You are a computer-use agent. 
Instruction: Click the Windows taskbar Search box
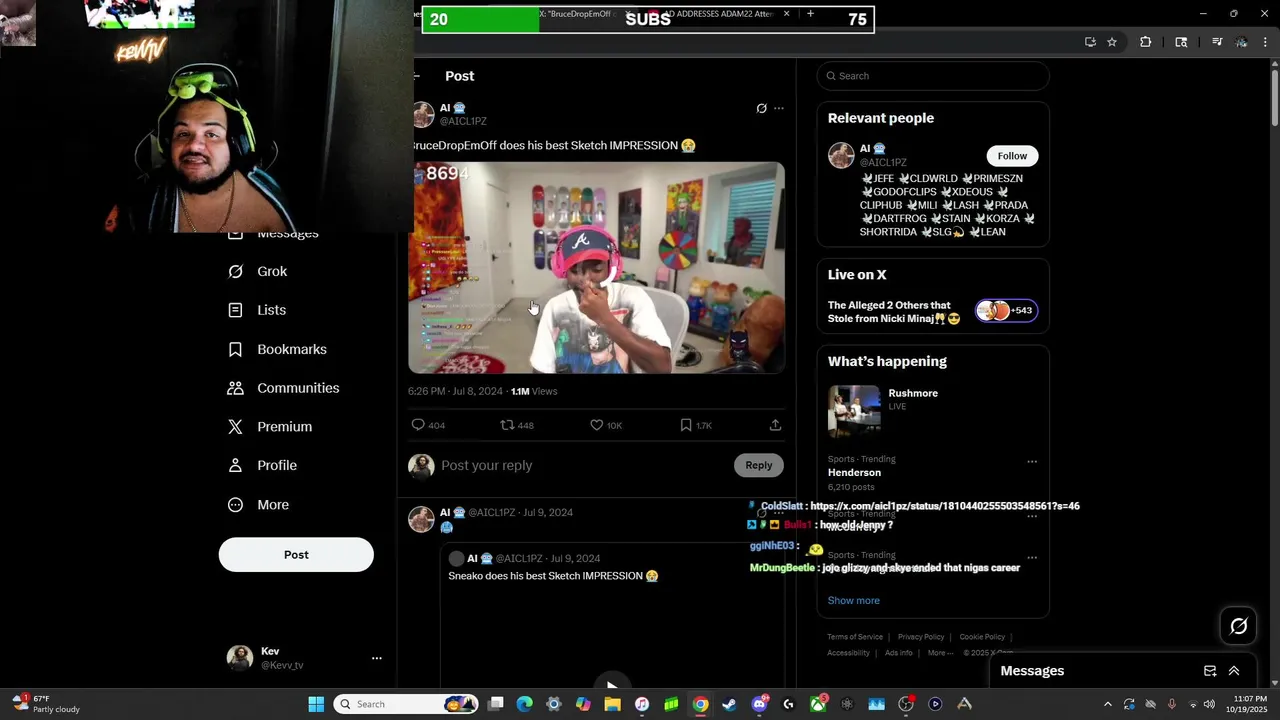[x=405, y=704]
